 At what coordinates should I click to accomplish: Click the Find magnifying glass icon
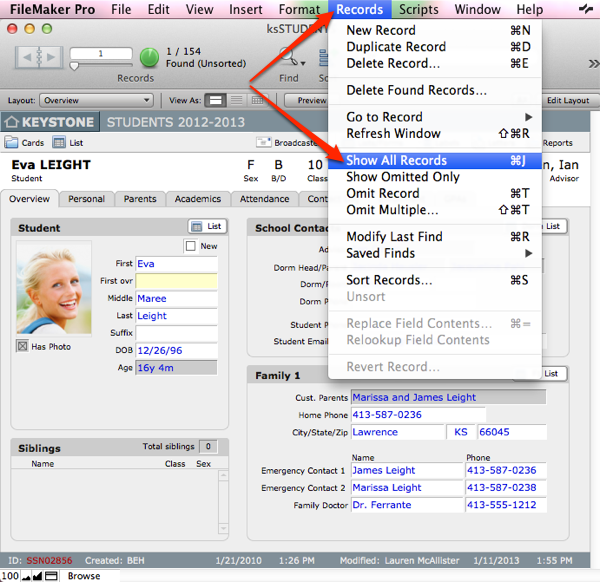(x=289, y=56)
